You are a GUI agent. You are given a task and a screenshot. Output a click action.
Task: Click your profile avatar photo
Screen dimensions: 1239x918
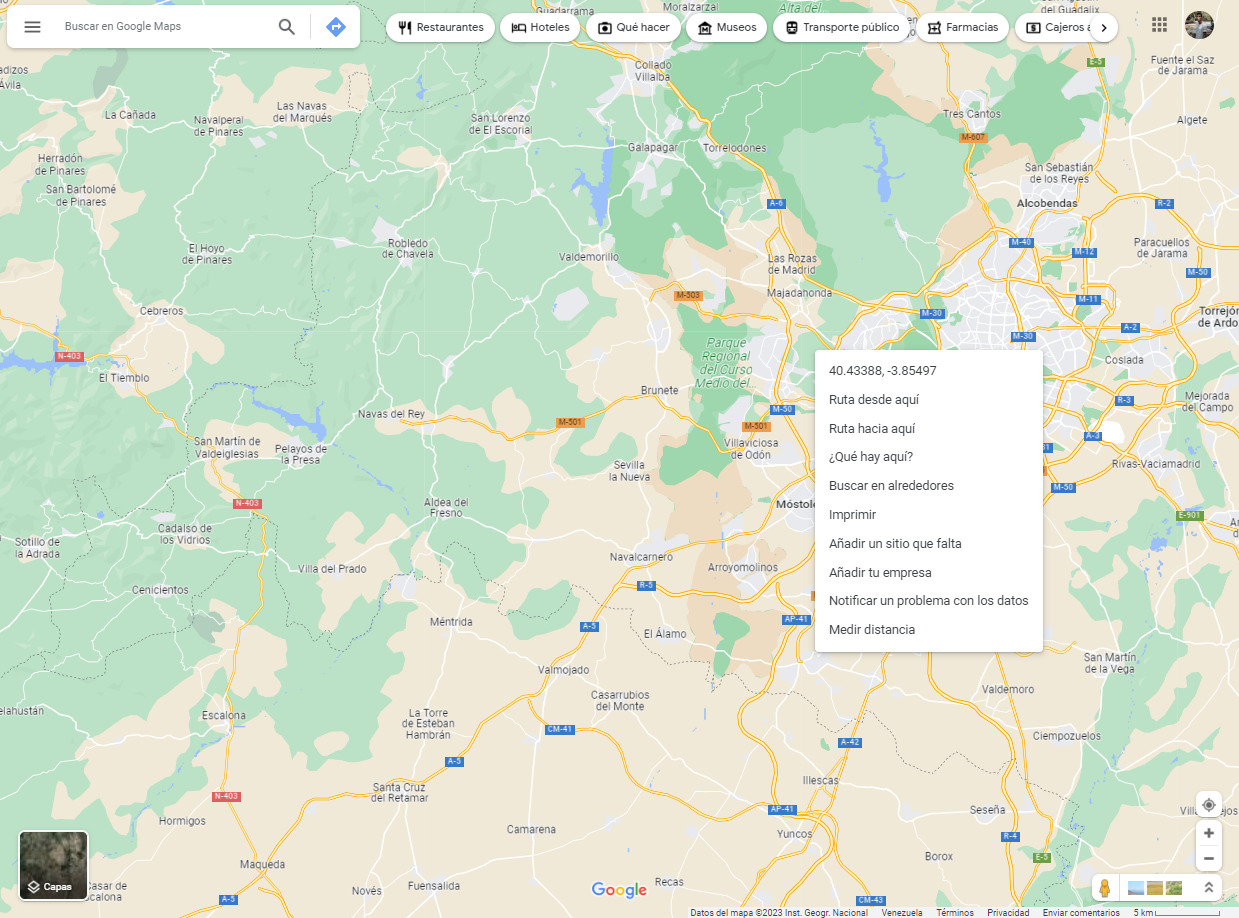coord(1199,25)
